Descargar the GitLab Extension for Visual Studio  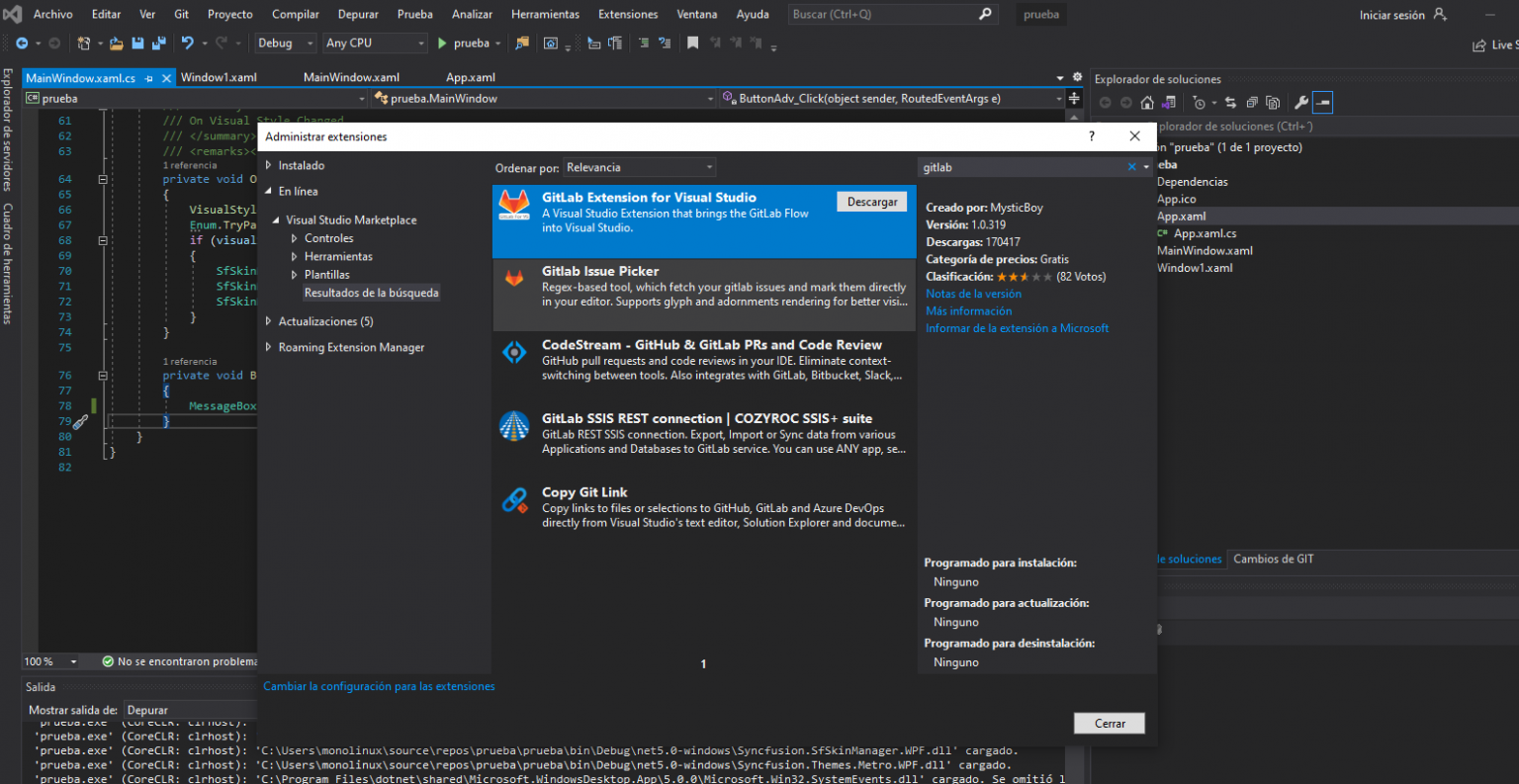871,202
